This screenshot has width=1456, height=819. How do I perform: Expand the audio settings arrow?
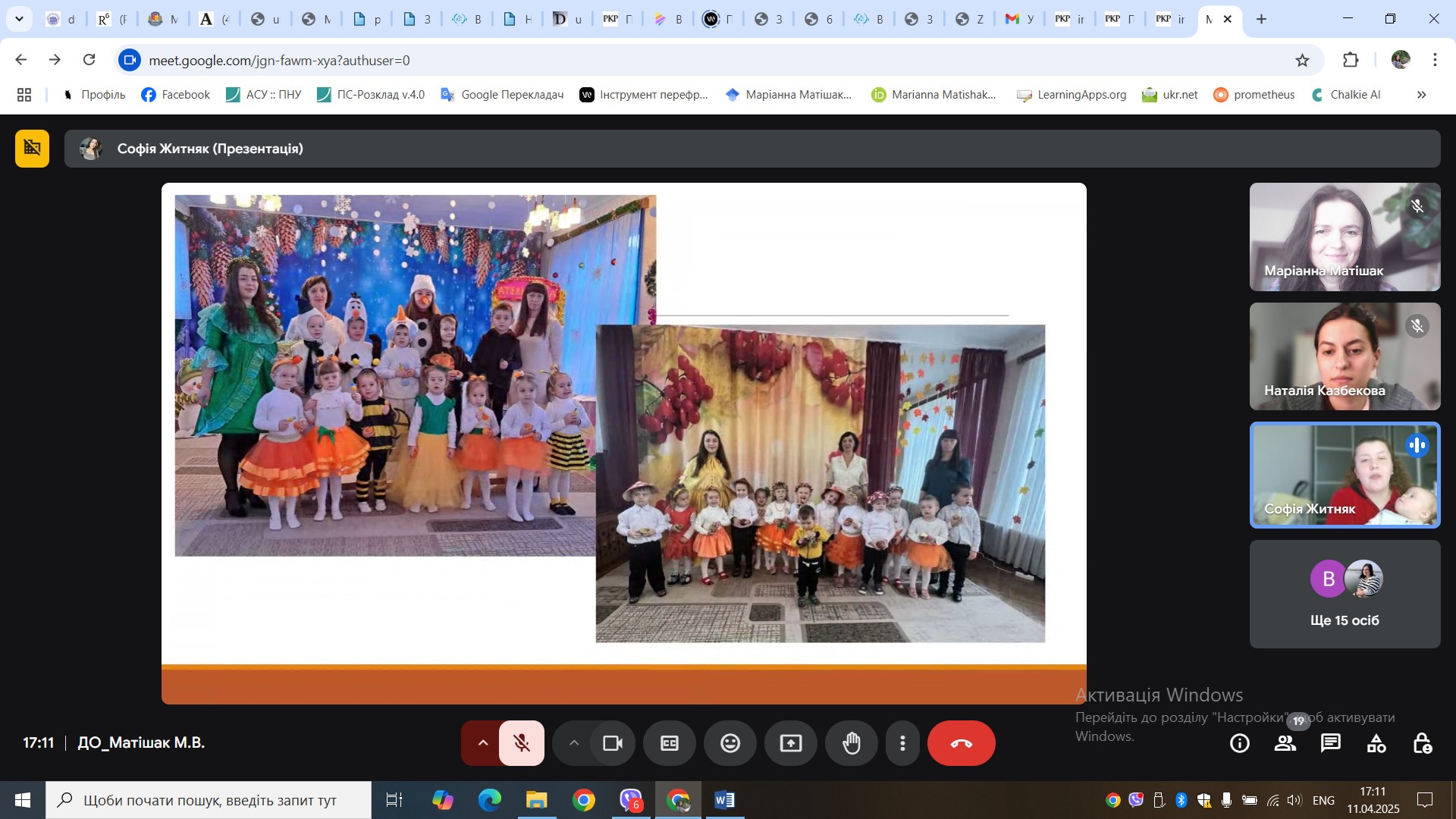(482, 743)
